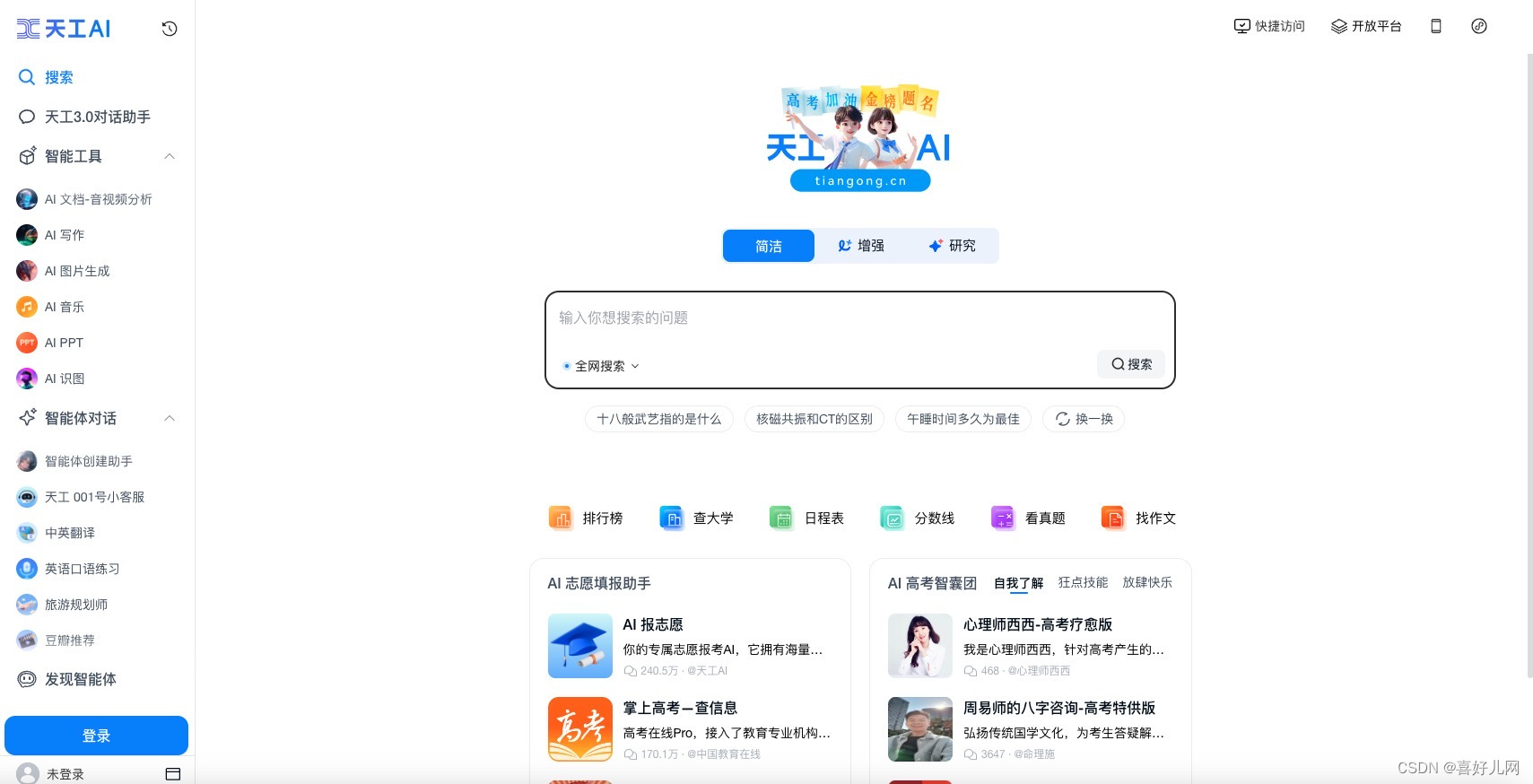
Task: Toggle the sidebar panel icon at bottom
Action: pyautogui.click(x=173, y=773)
